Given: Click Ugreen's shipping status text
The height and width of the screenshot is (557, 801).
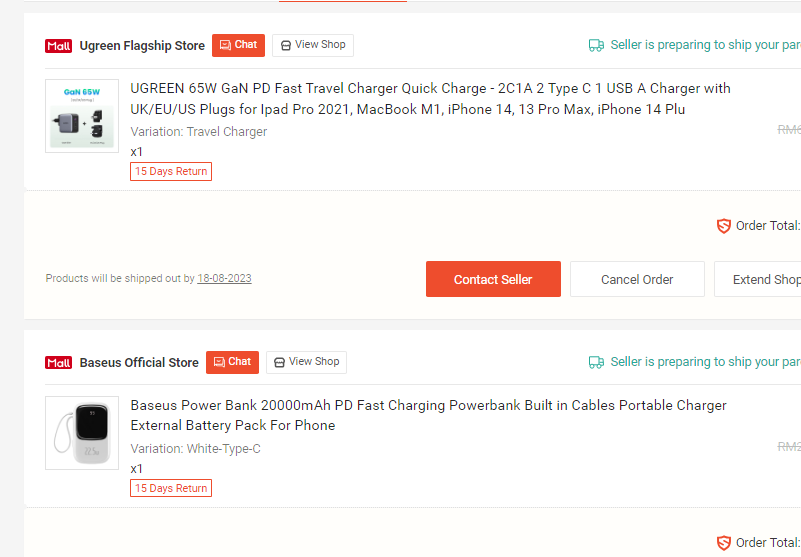Looking at the screenshot, I should (x=705, y=45).
